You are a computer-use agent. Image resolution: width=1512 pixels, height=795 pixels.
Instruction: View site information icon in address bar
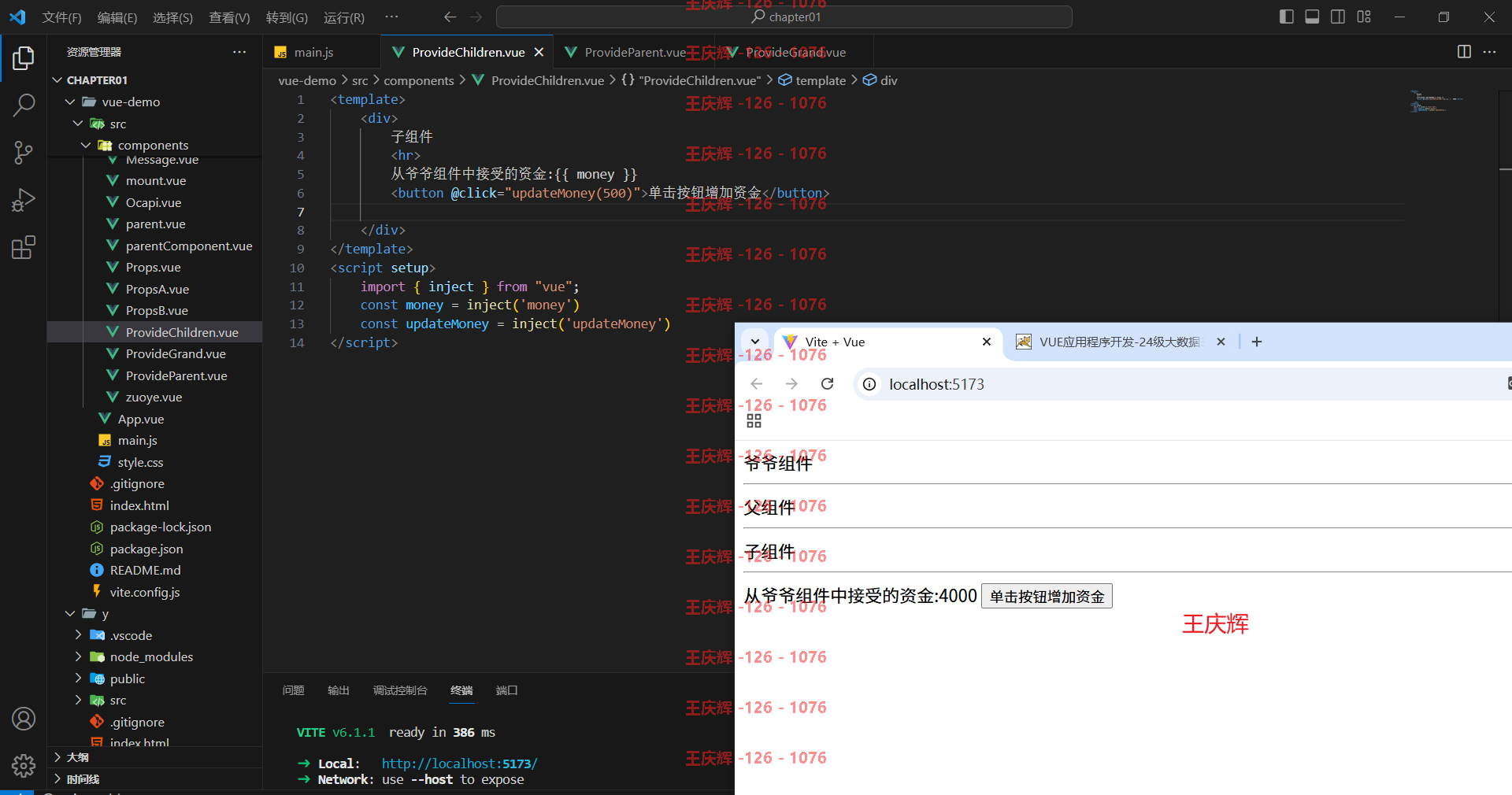click(869, 384)
